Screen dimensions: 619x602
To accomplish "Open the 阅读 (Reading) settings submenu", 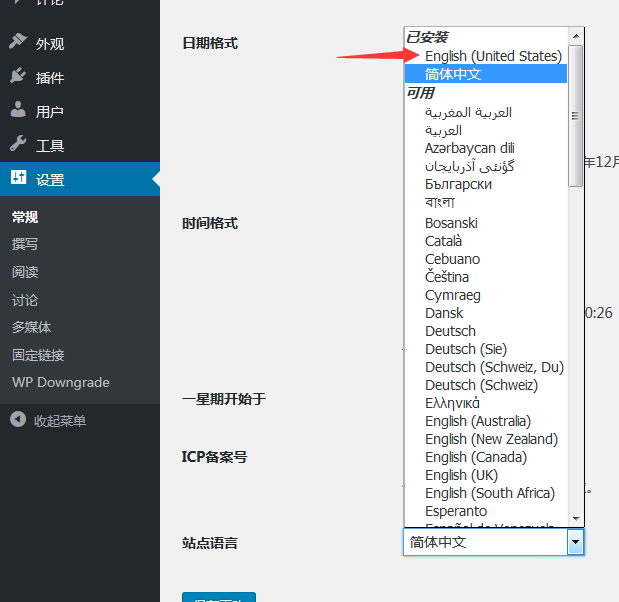I will point(25,272).
